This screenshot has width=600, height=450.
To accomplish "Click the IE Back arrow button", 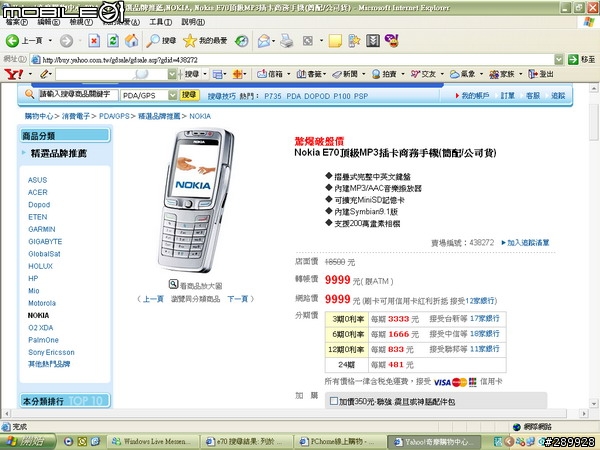I will click(x=12, y=41).
